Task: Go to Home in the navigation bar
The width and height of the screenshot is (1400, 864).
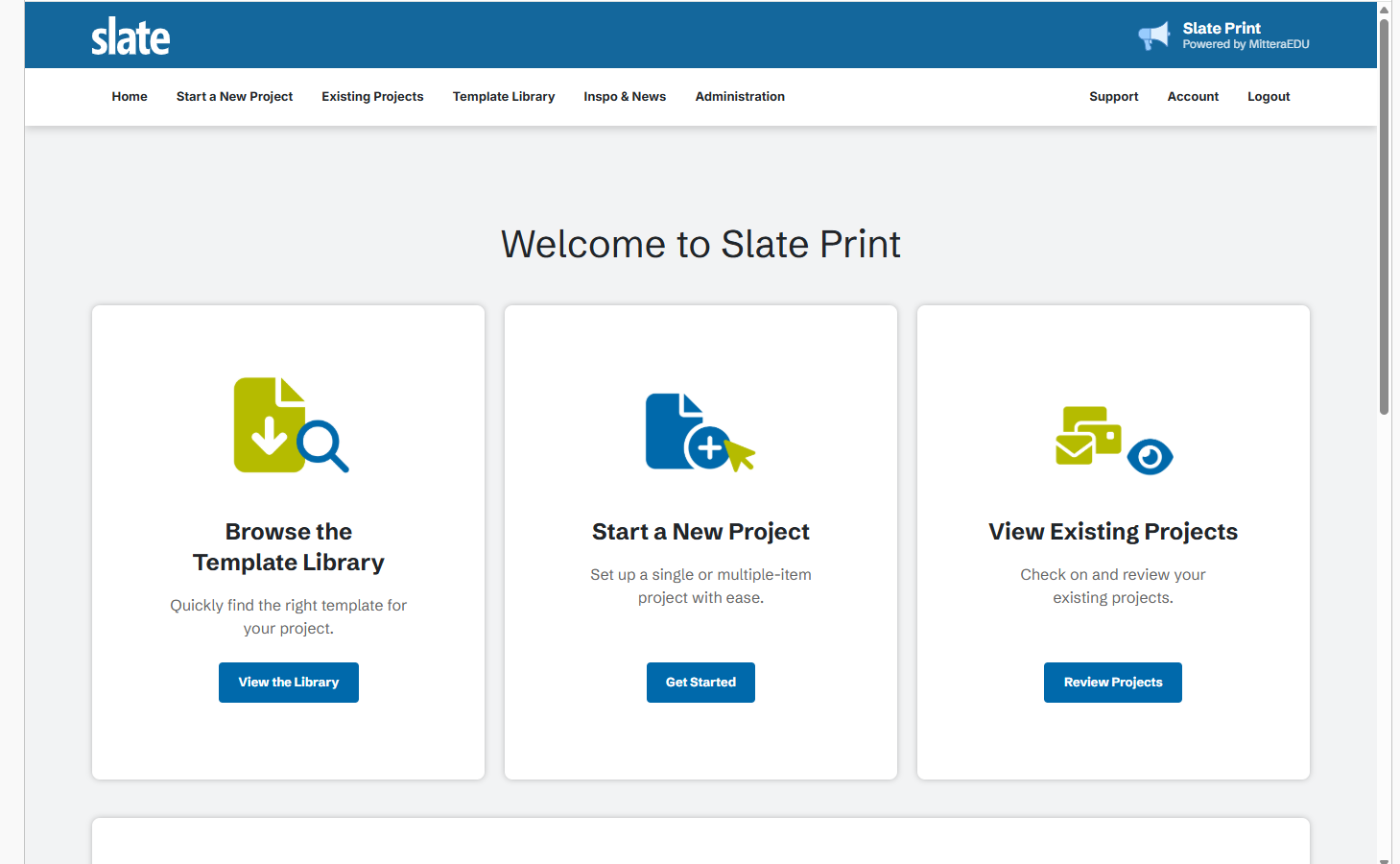Action: [x=130, y=97]
